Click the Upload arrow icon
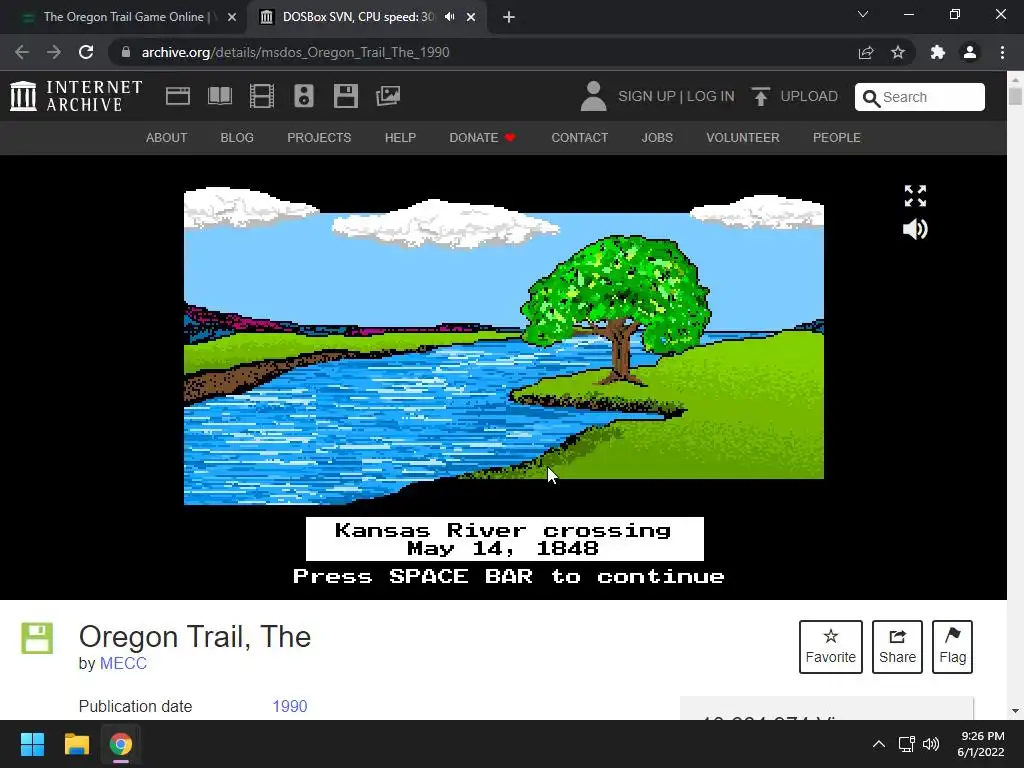 coord(760,97)
